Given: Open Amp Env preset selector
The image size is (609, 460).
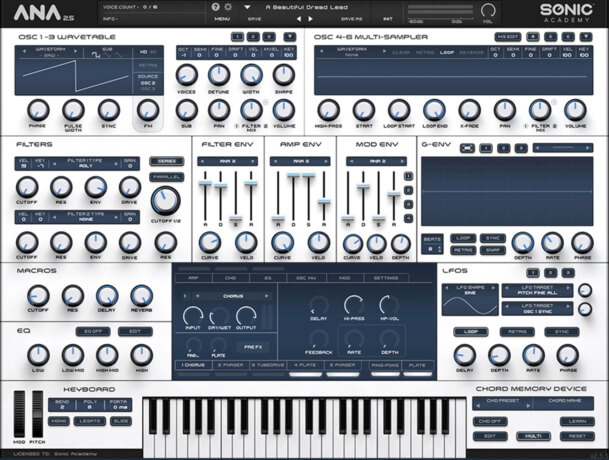Looking at the screenshot, I should [x=300, y=161].
